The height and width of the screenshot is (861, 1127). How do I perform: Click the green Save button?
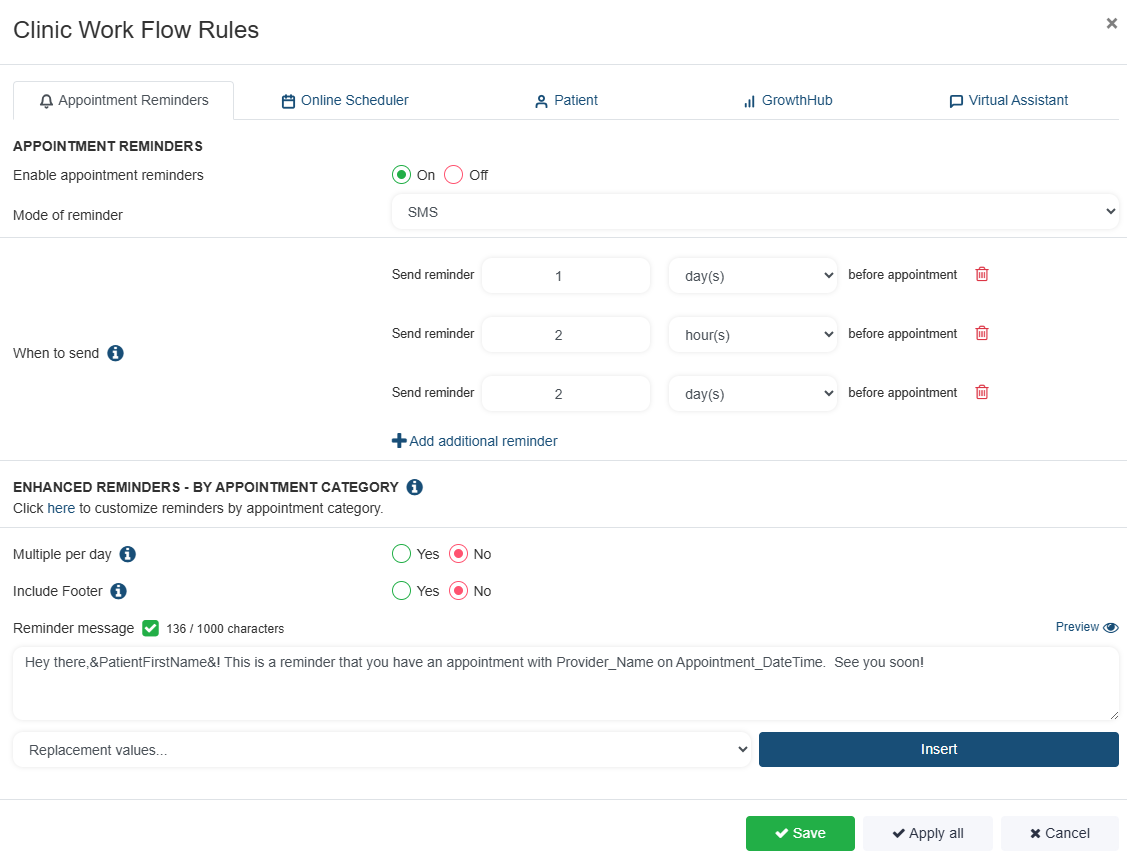pos(800,833)
